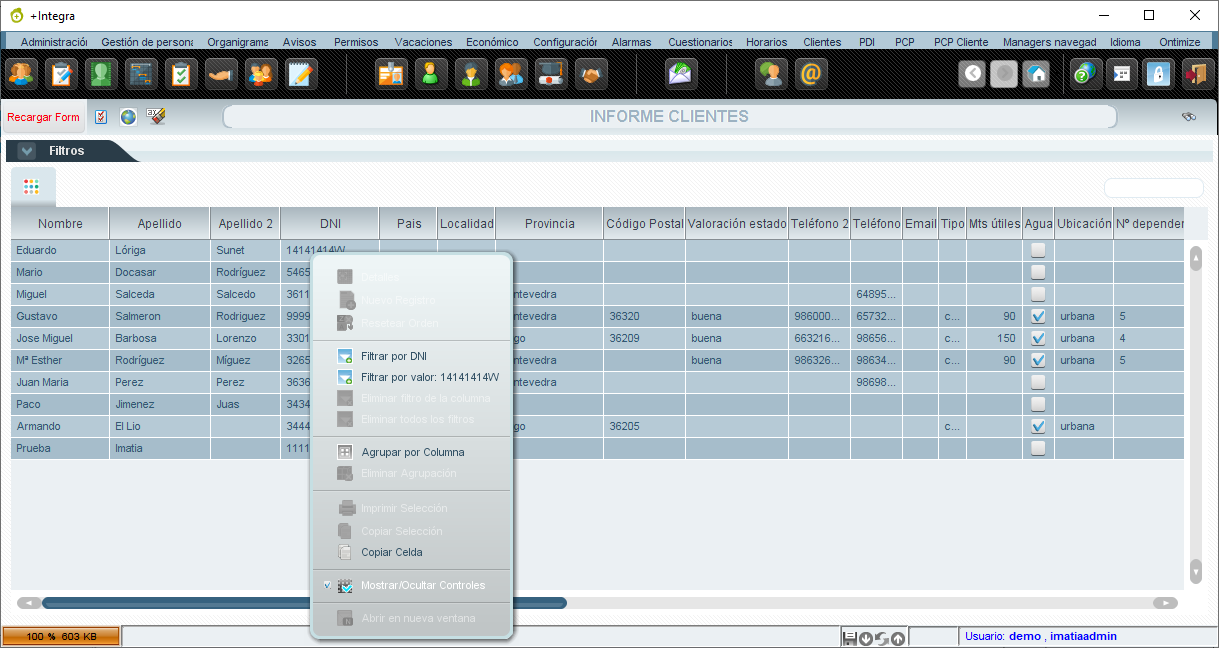This screenshot has width=1219, height=648.
Task: Open the colored dots grid icon
Action: pos(31,187)
